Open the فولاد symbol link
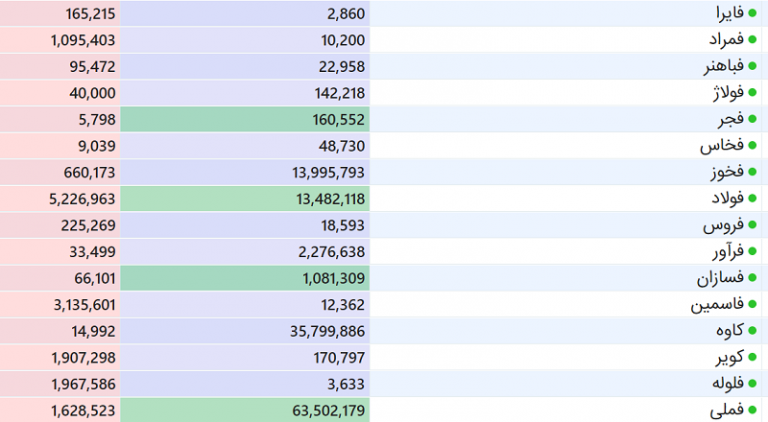Screen dimensions: 768x422 (x=727, y=198)
